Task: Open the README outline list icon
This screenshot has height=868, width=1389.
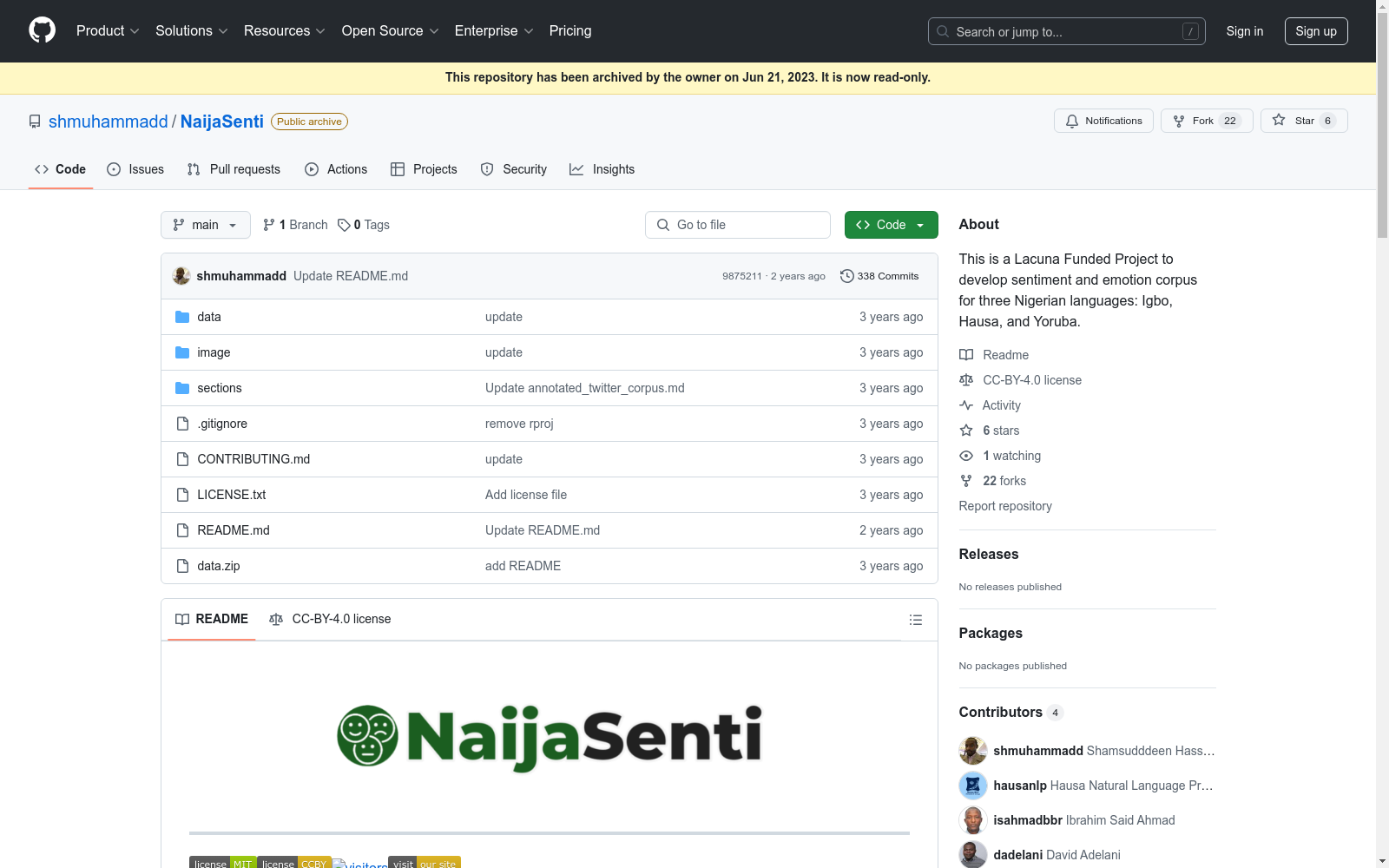Action: click(x=915, y=620)
